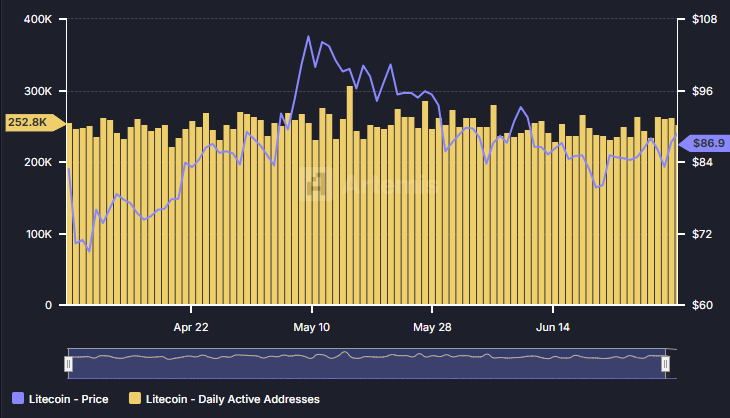Toggle the Litecoin - Price legend swatch
730x418 pixels.
click(18, 398)
